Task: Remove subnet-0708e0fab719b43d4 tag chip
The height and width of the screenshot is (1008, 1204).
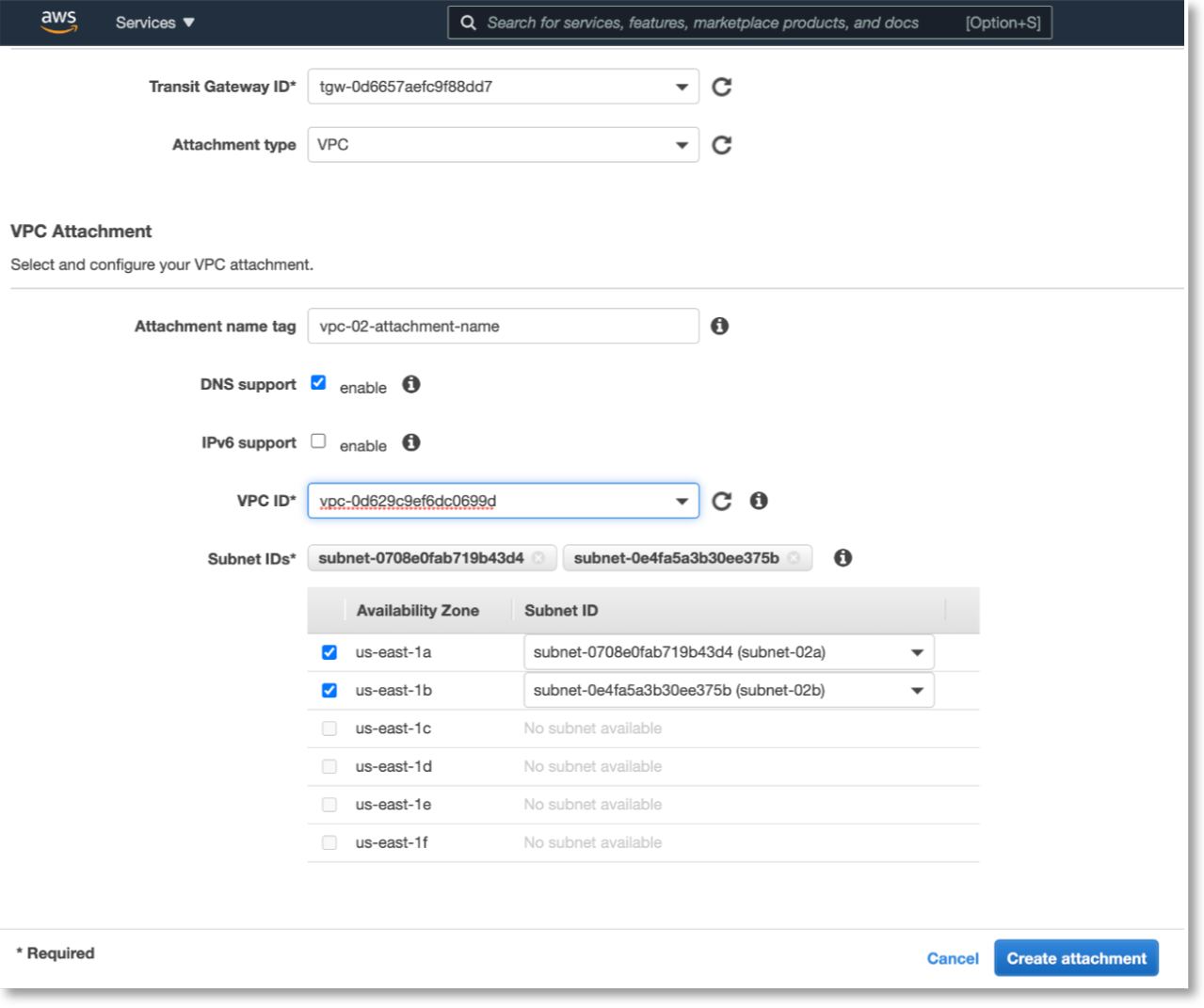Action: 538,558
